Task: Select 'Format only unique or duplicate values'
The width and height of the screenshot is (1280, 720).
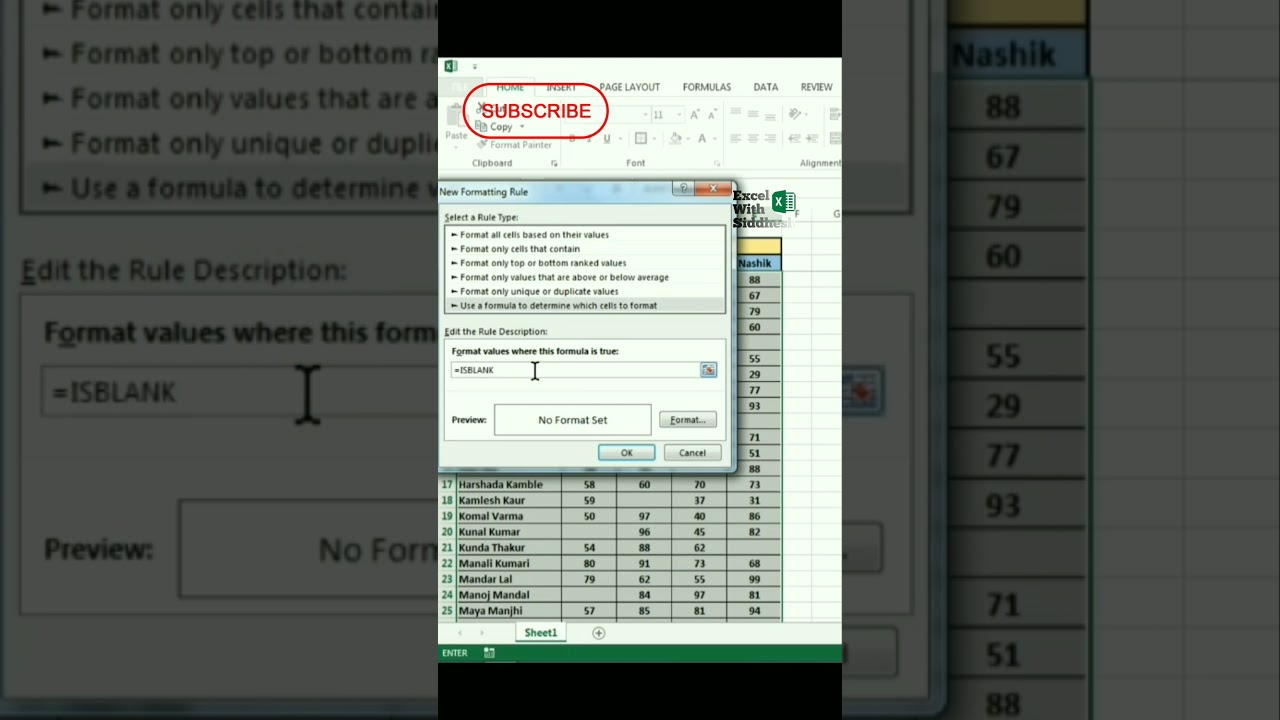Action: (585, 291)
